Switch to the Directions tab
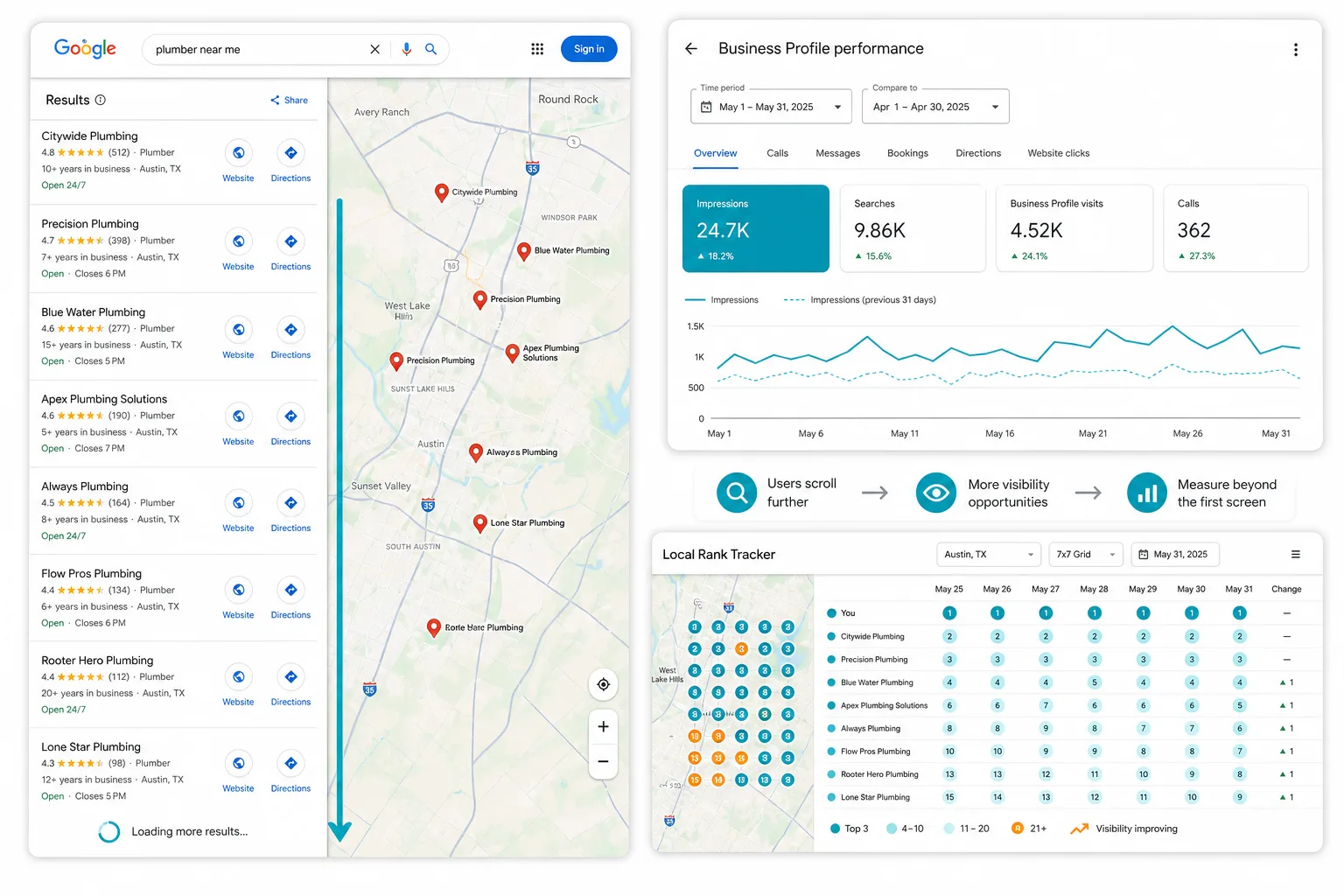 pos(978,153)
